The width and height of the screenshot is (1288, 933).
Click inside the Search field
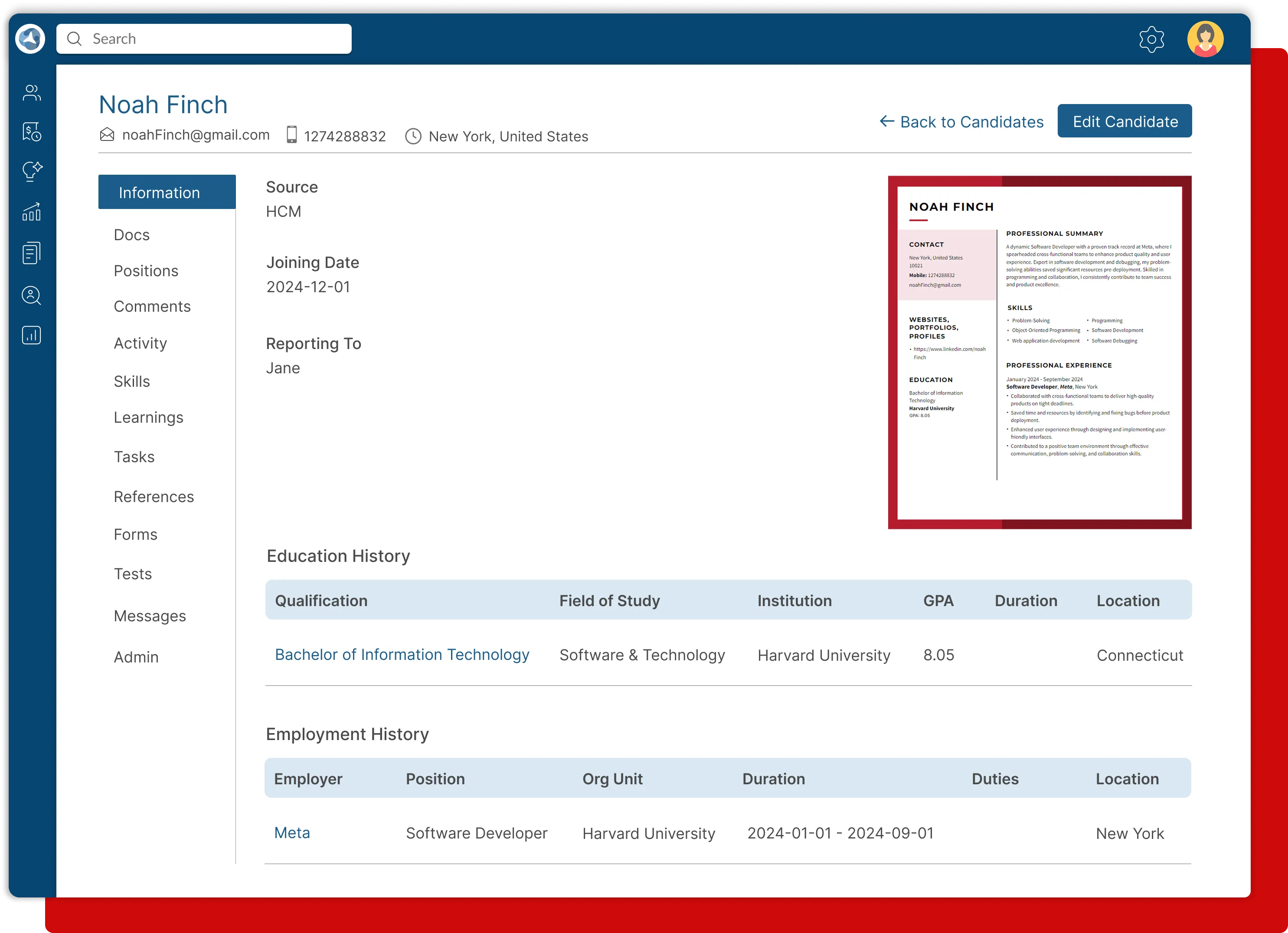pyautogui.click(x=204, y=39)
